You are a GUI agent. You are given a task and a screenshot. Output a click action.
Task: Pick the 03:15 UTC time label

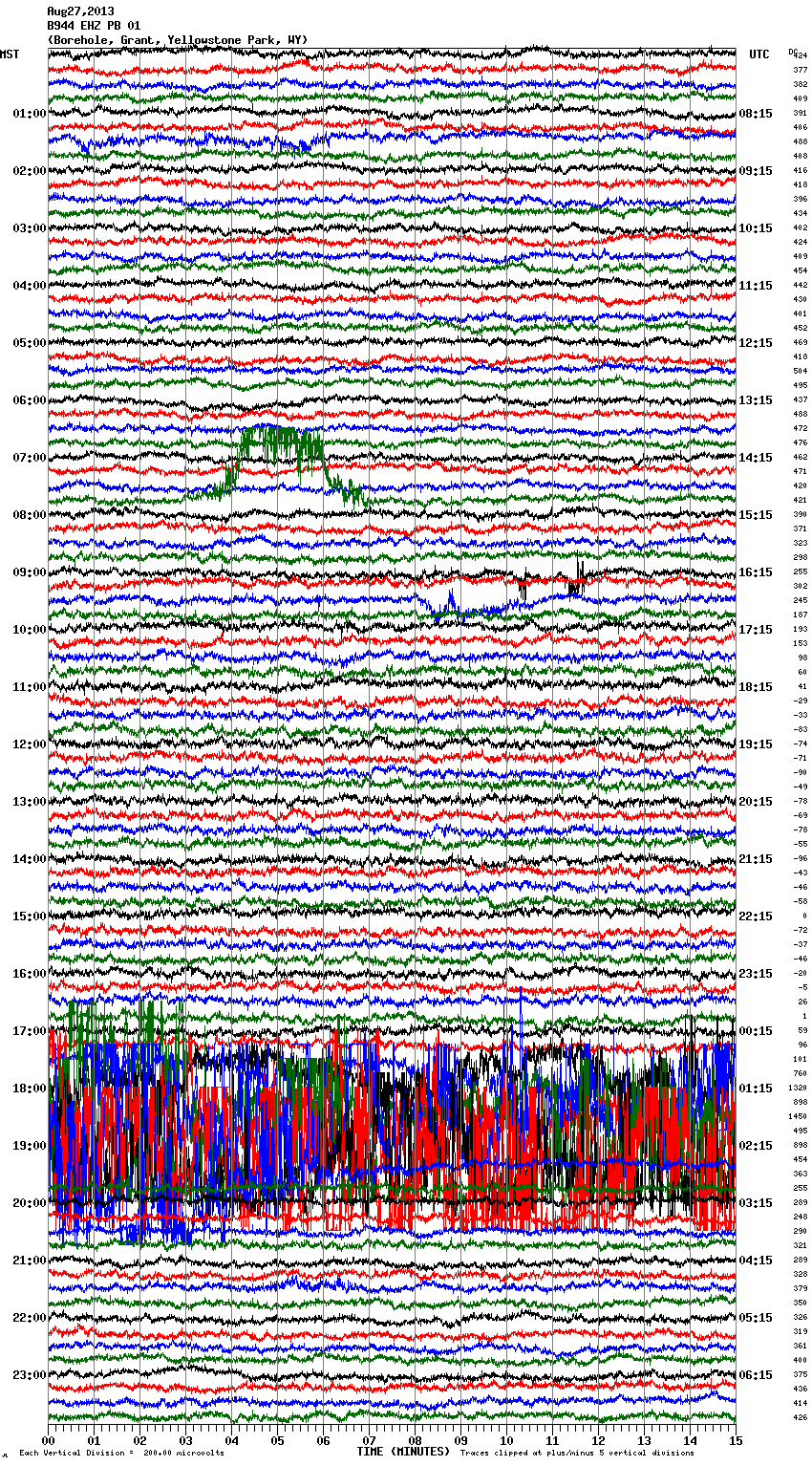[x=756, y=1203]
